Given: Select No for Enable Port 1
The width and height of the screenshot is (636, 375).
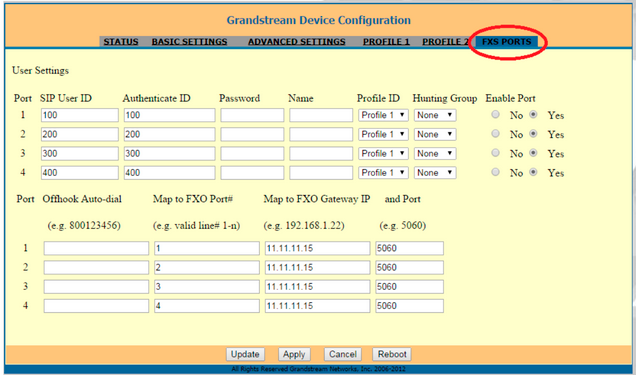Looking at the screenshot, I should pos(495,115).
